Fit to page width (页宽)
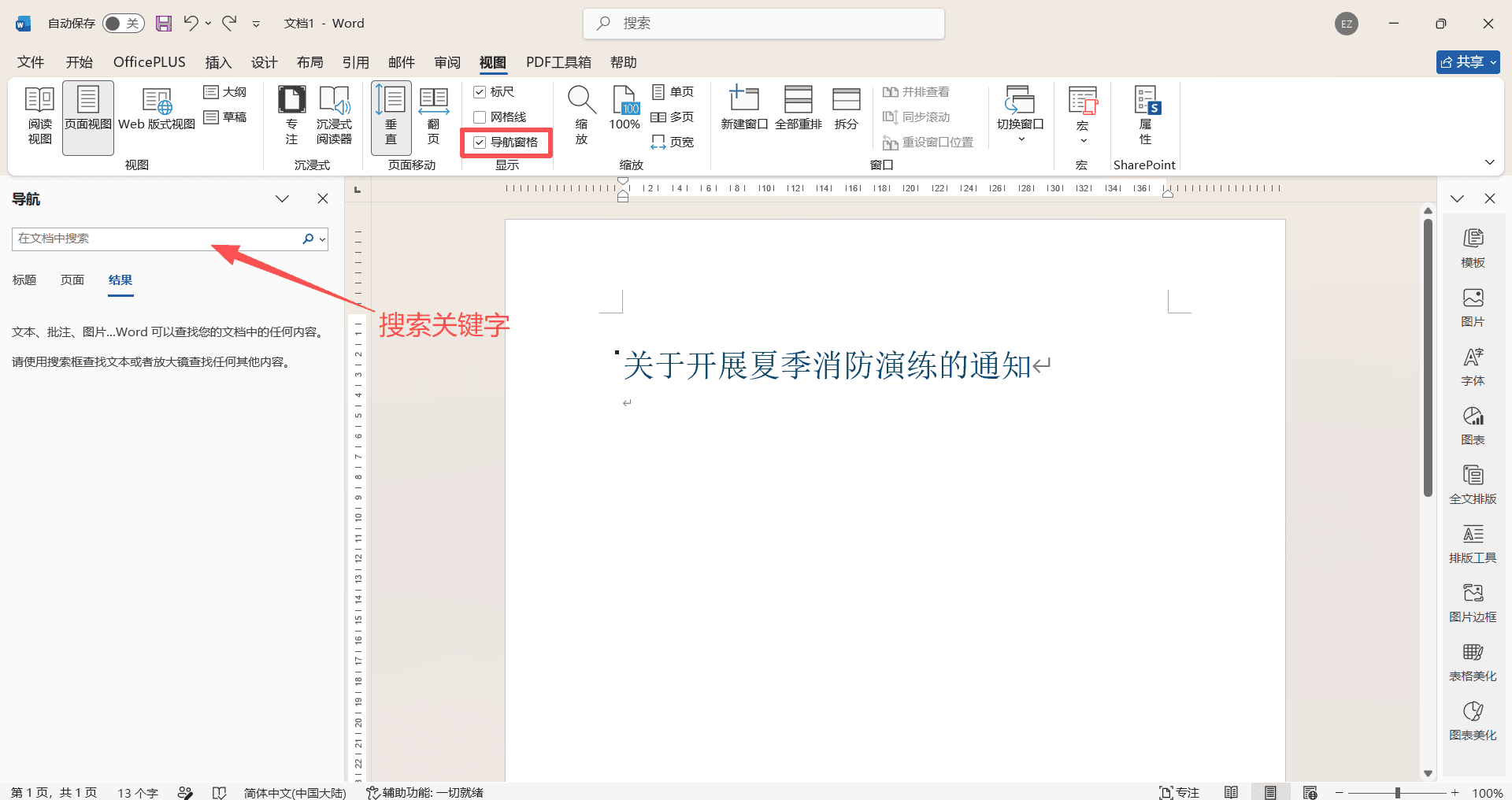Viewport: 1512px width, 800px height. (673, 143)
